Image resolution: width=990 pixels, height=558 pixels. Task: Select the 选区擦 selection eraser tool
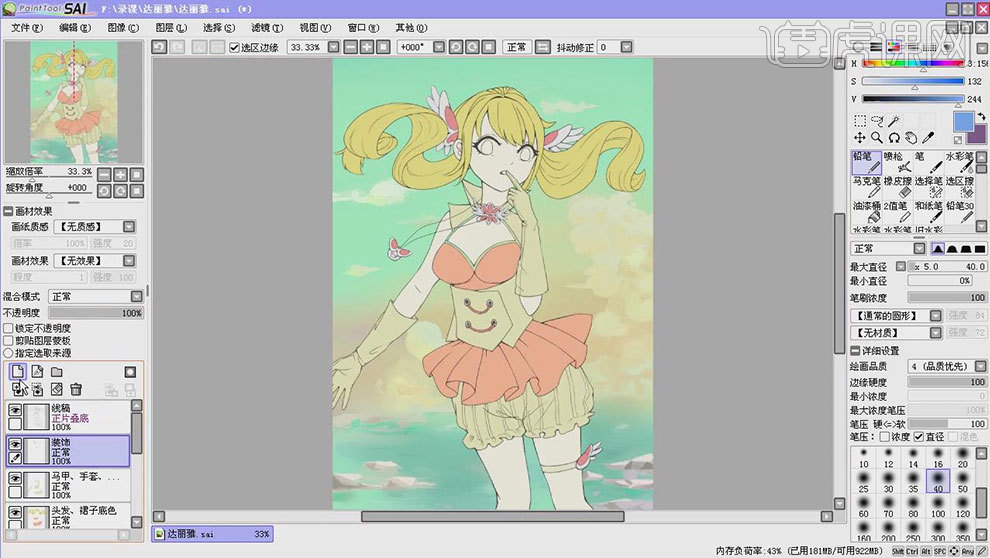[x=959, y=187]
